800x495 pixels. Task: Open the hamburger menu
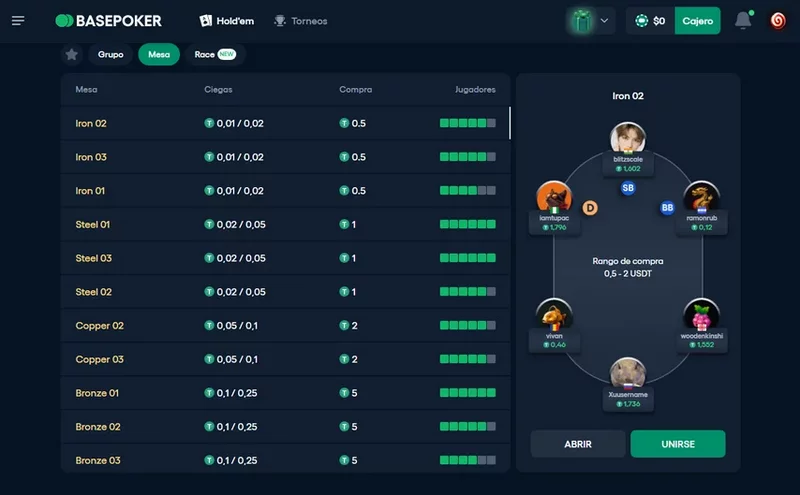pos(18,21)
